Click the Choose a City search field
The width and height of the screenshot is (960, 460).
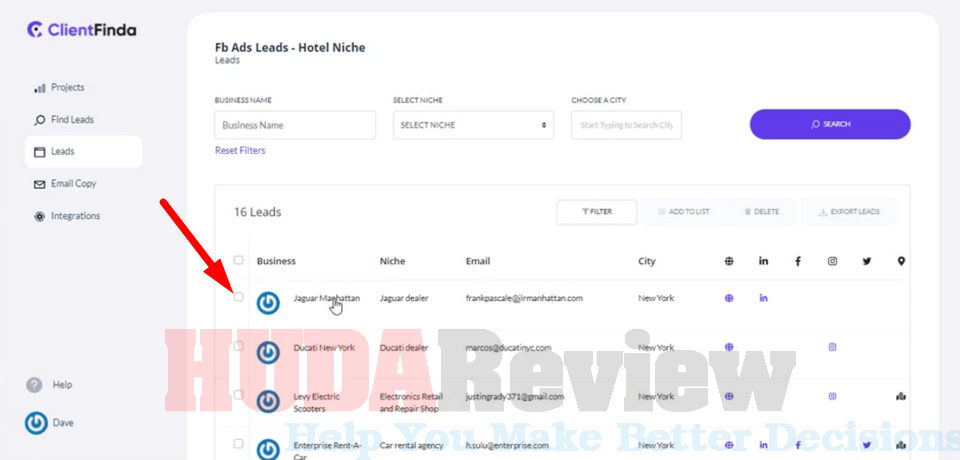tap(626, 125)
